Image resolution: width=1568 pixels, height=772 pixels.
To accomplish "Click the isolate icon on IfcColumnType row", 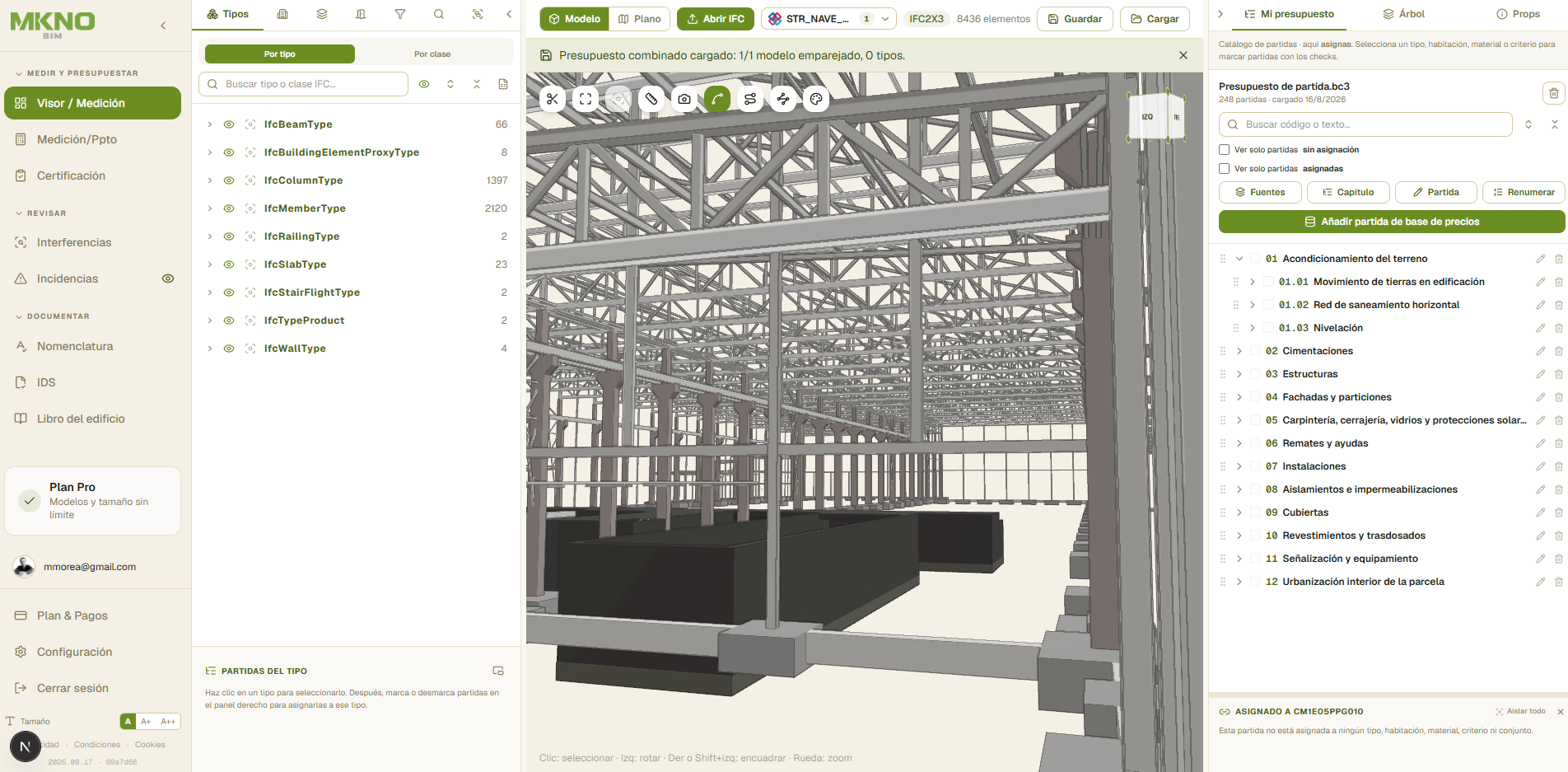I will click(250, 180).
